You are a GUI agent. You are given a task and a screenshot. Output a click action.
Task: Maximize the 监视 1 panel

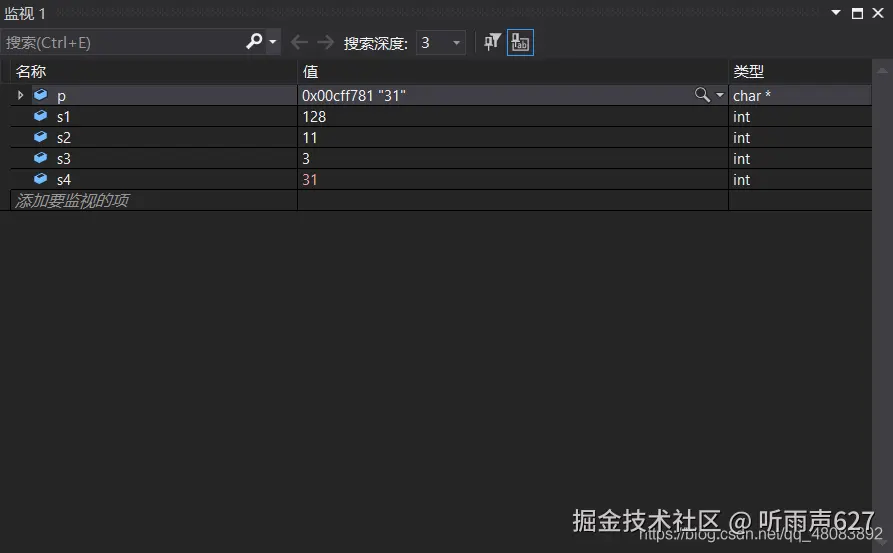pyautogui.click(x=857, y=13)
